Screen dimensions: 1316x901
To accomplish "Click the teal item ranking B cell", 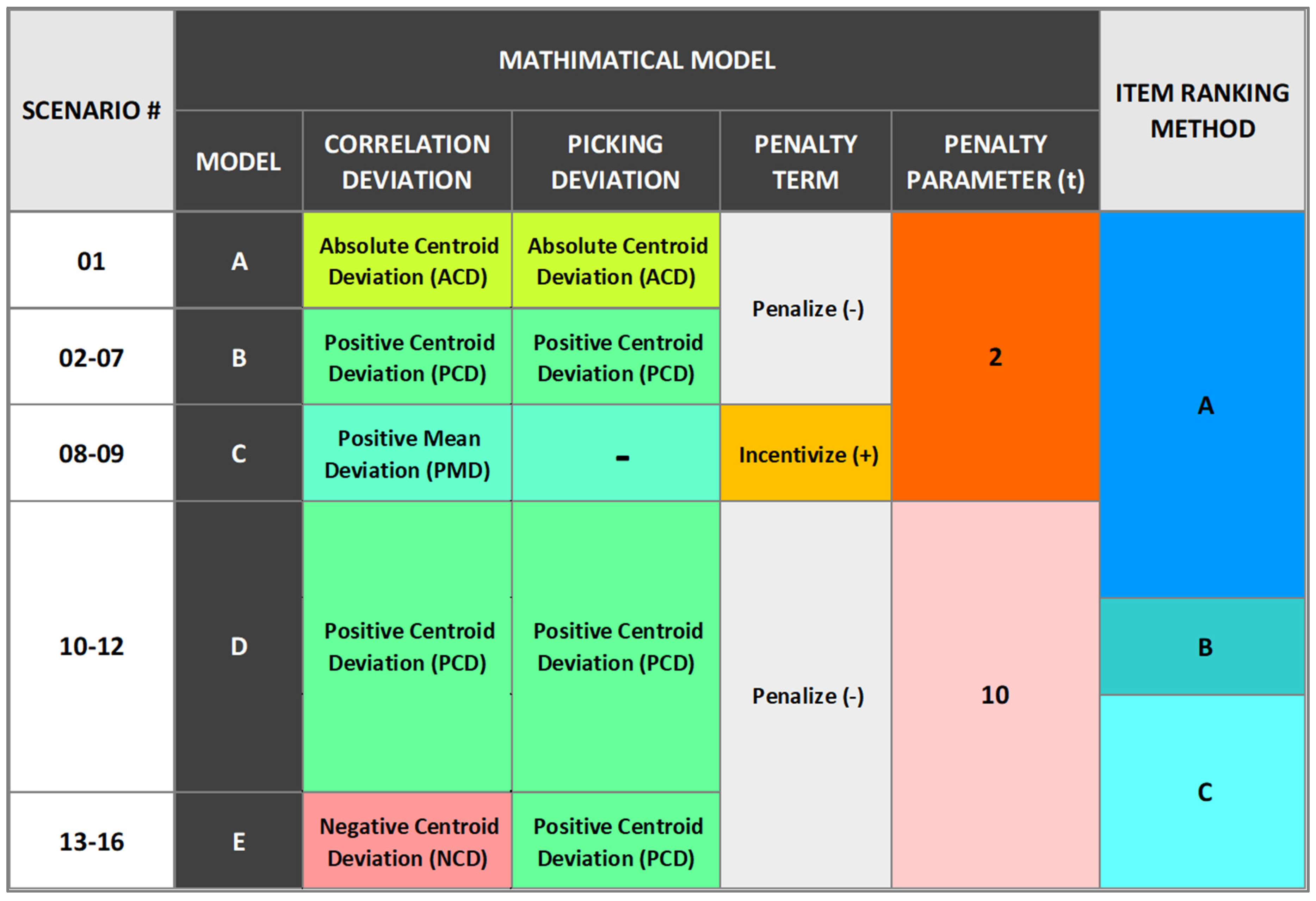I will [1202, 647].
